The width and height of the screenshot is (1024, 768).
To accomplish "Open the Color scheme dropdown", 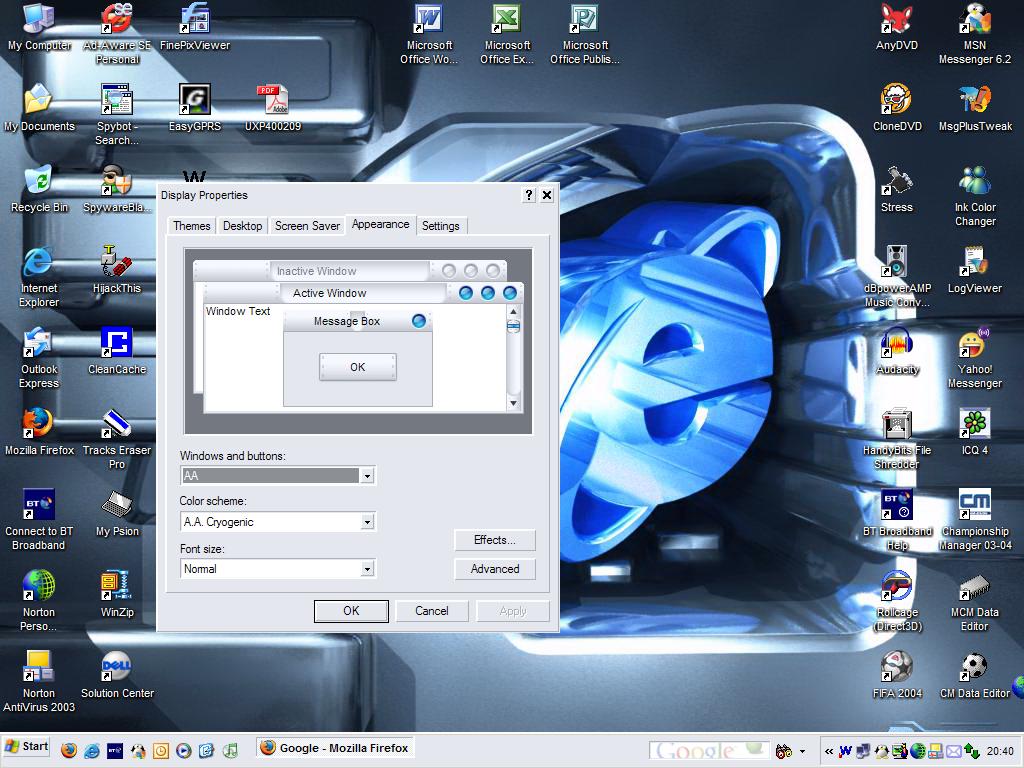I will (367, 522).
